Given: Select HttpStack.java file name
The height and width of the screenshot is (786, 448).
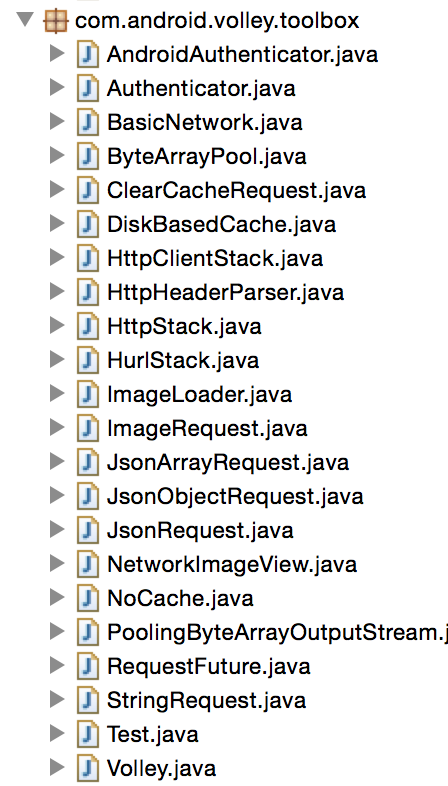Looking at the screenshot, I should (184, 327).
